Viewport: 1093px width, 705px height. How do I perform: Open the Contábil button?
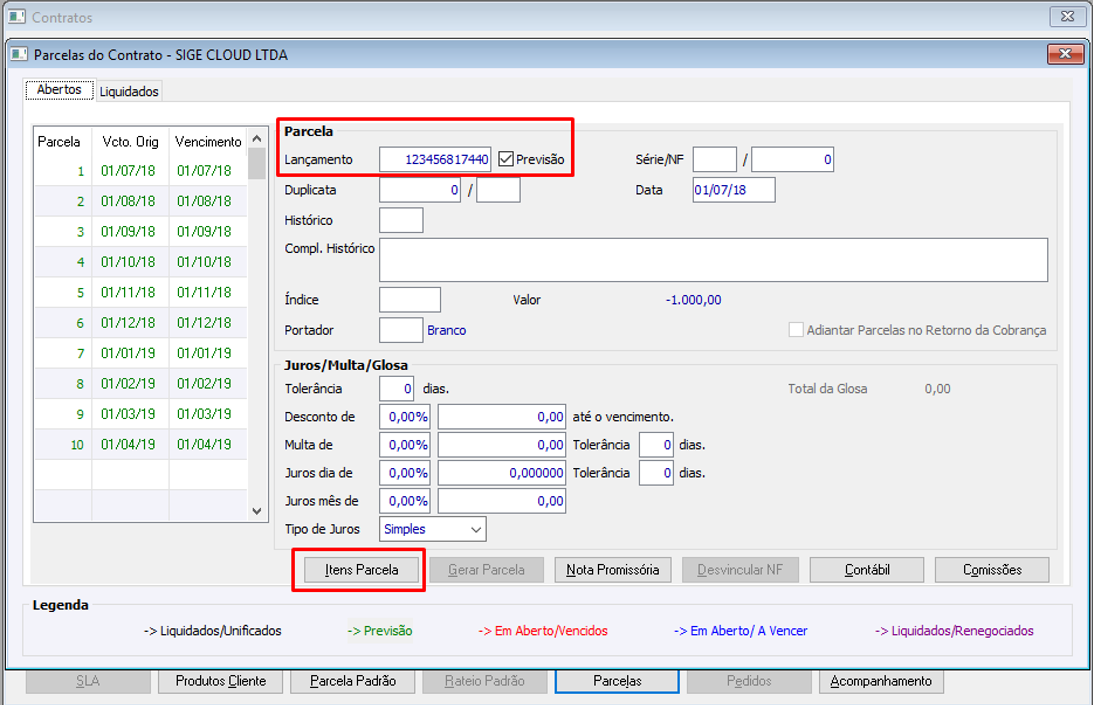867,570
